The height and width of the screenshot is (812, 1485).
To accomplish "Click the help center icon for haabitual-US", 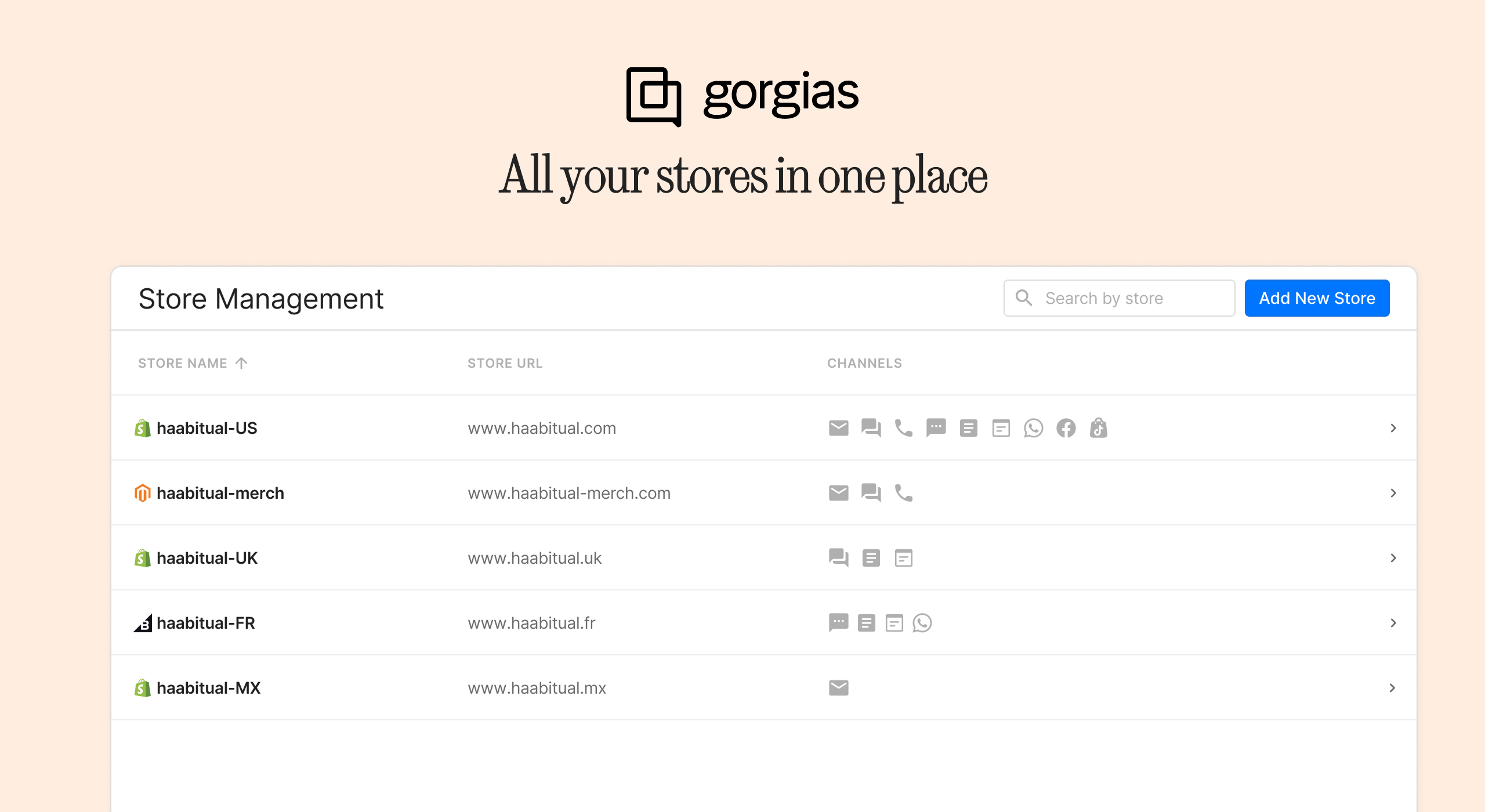I will [x=968, y=428].
